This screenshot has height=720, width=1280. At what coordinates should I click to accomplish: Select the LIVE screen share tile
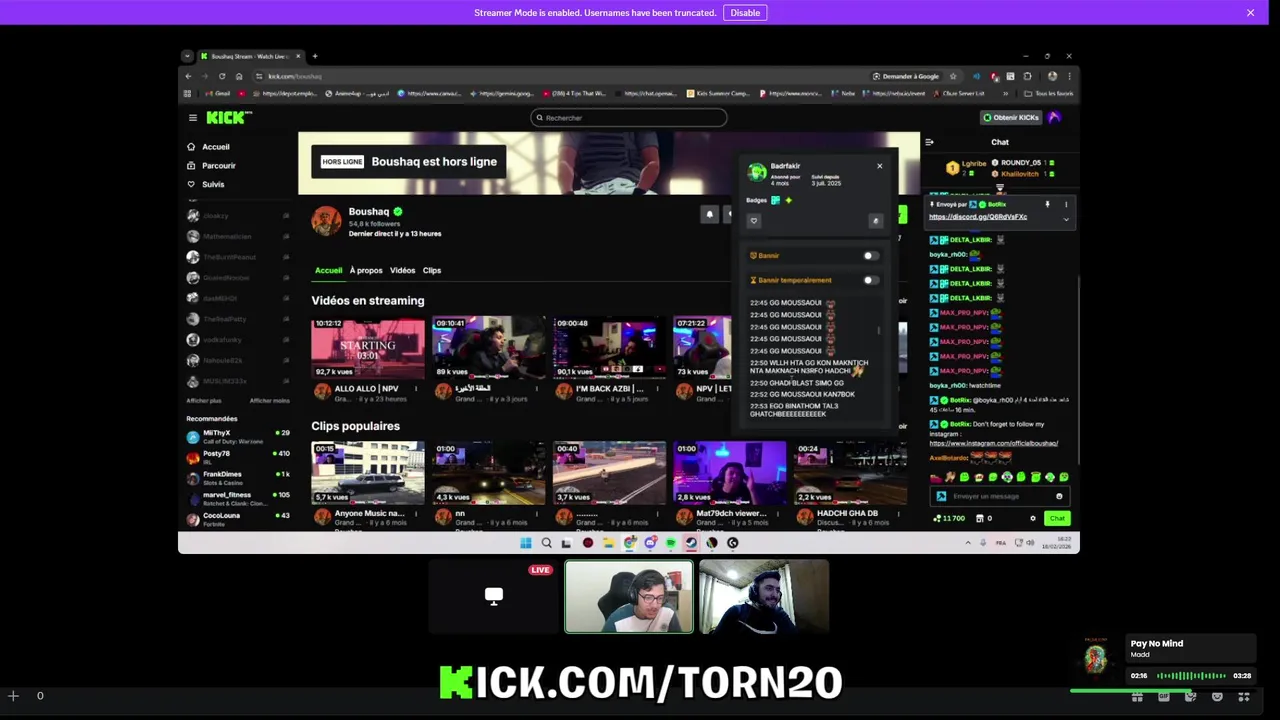(494, 596)
